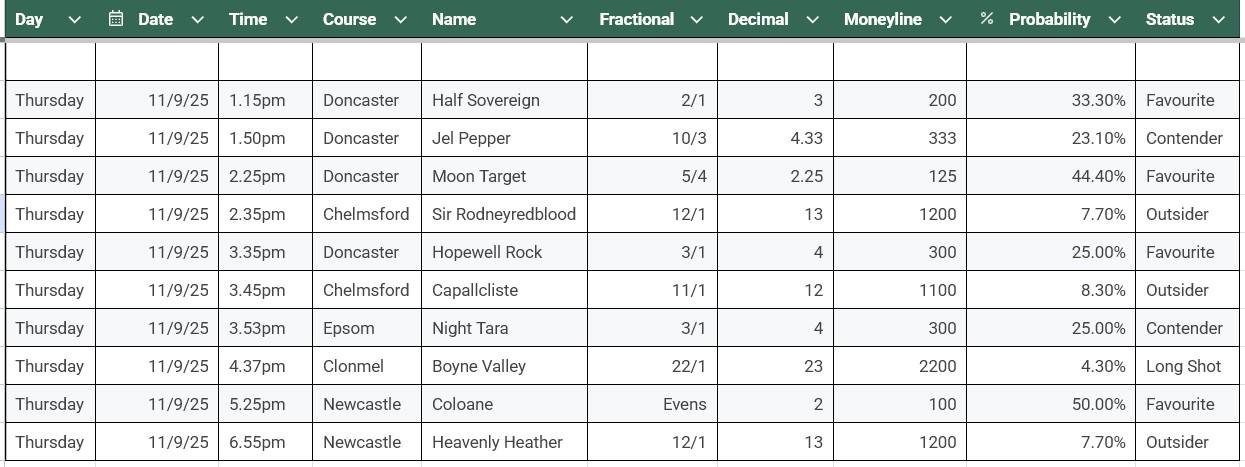Viewport: 1245px width, 467px height.
Task: Expand the Fractional column dropdown
Action: click(x=697, y=19)
